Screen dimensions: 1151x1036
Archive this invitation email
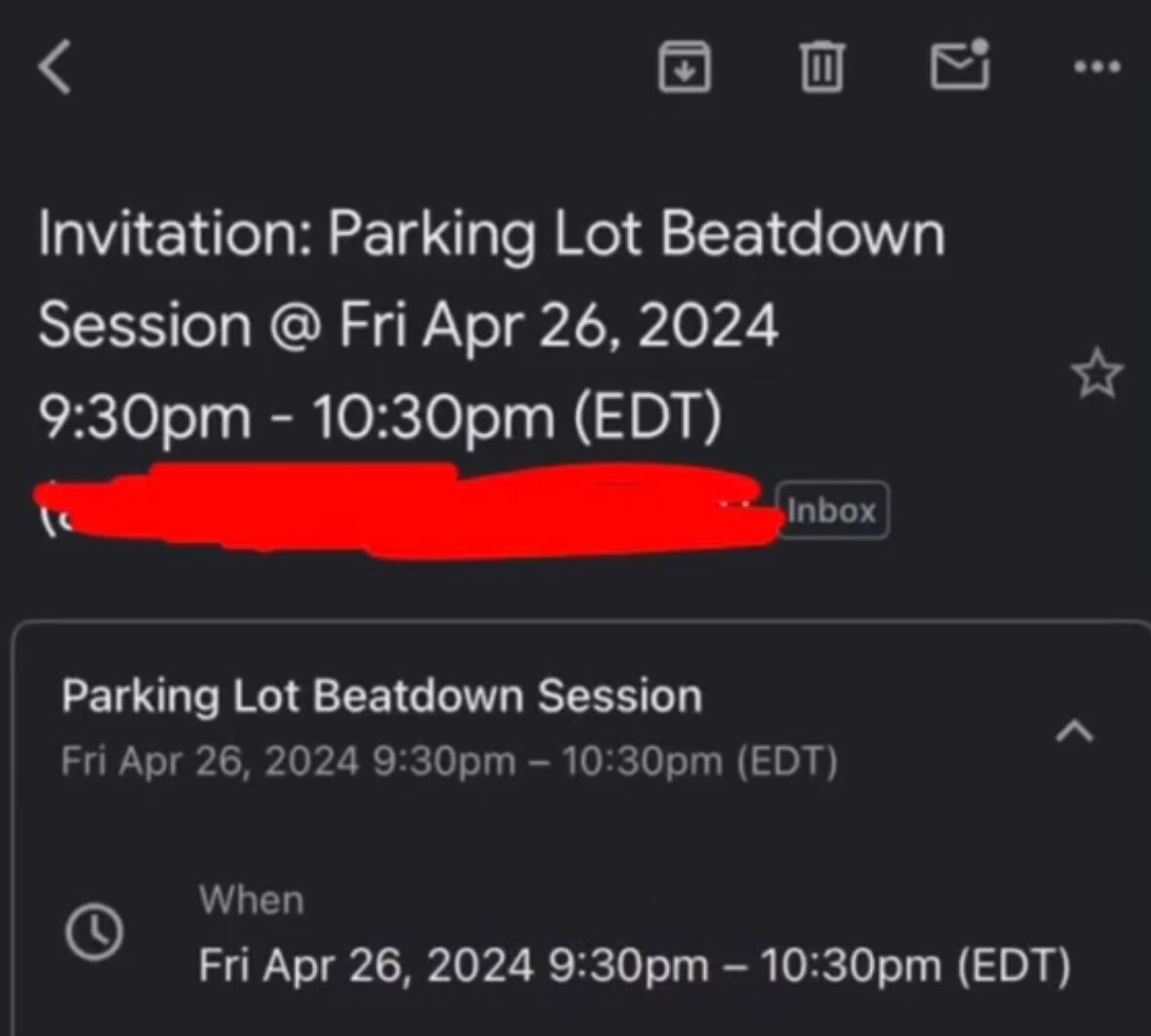684,67
